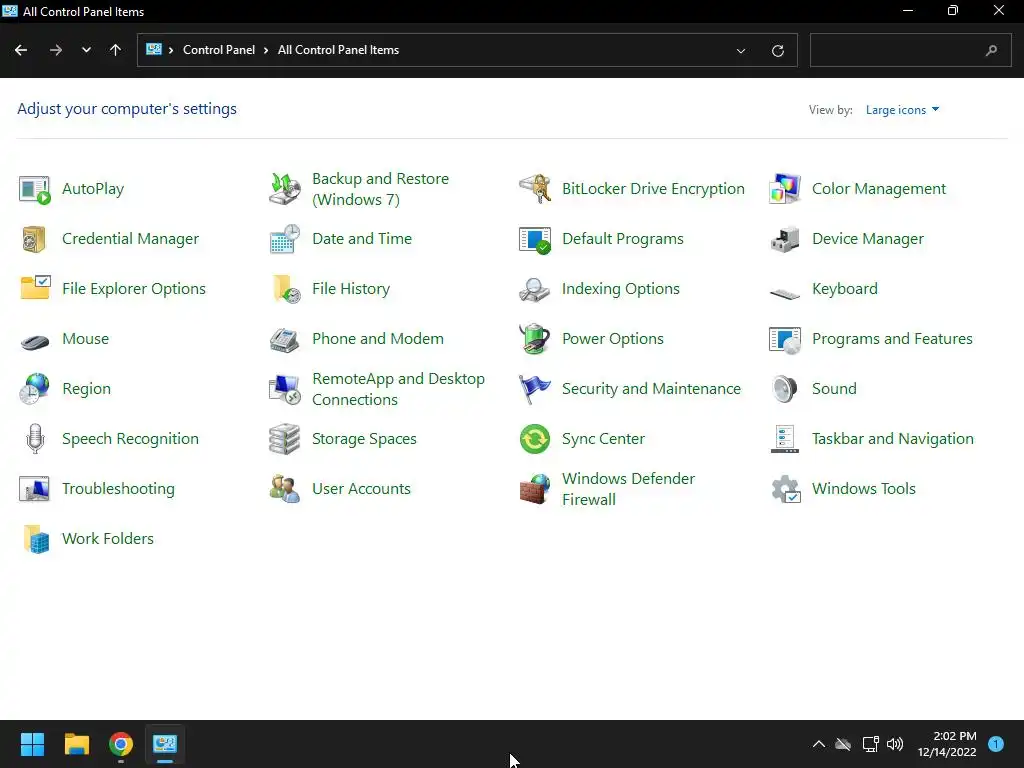Viewport: 1024px width, 768px height.
Task: Click the Default Programs icon
Action: point(535,240)
